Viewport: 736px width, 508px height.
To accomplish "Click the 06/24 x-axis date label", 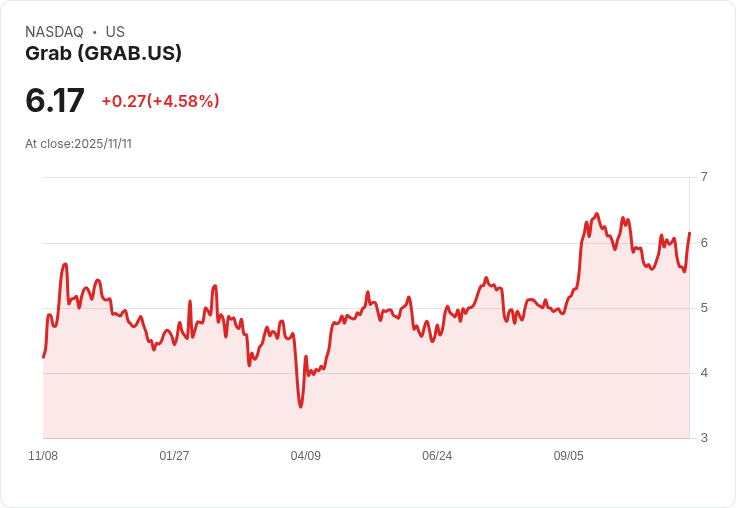I will coord(437,456).
